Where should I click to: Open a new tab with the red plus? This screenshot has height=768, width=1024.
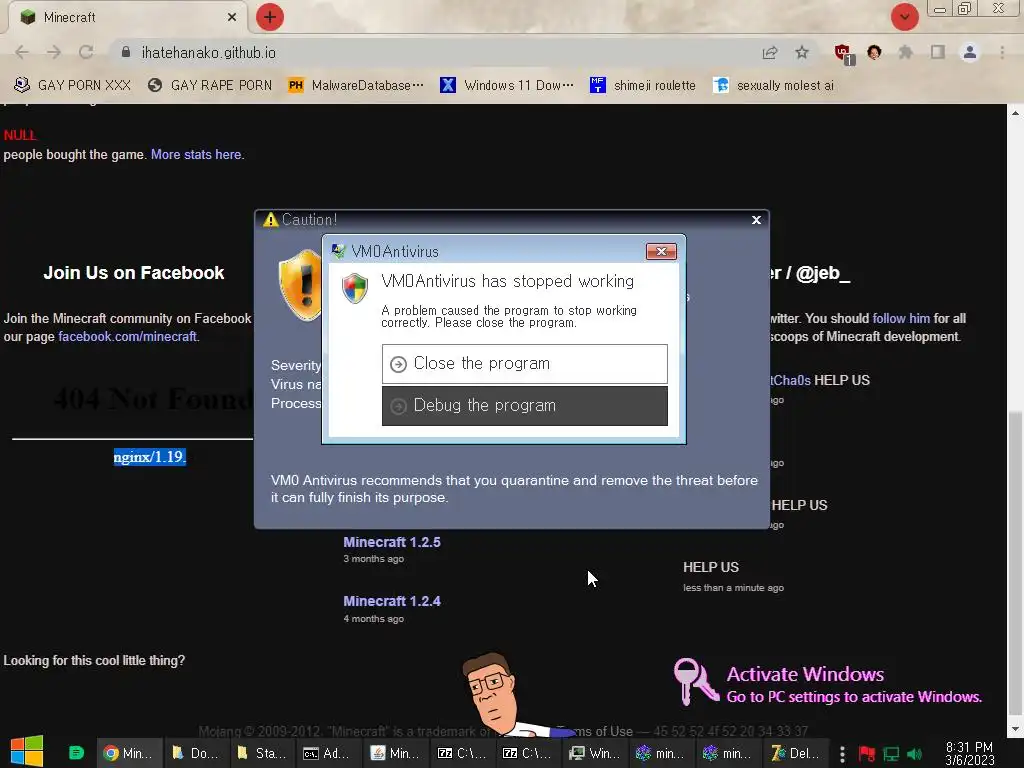(x=270, y=17)
